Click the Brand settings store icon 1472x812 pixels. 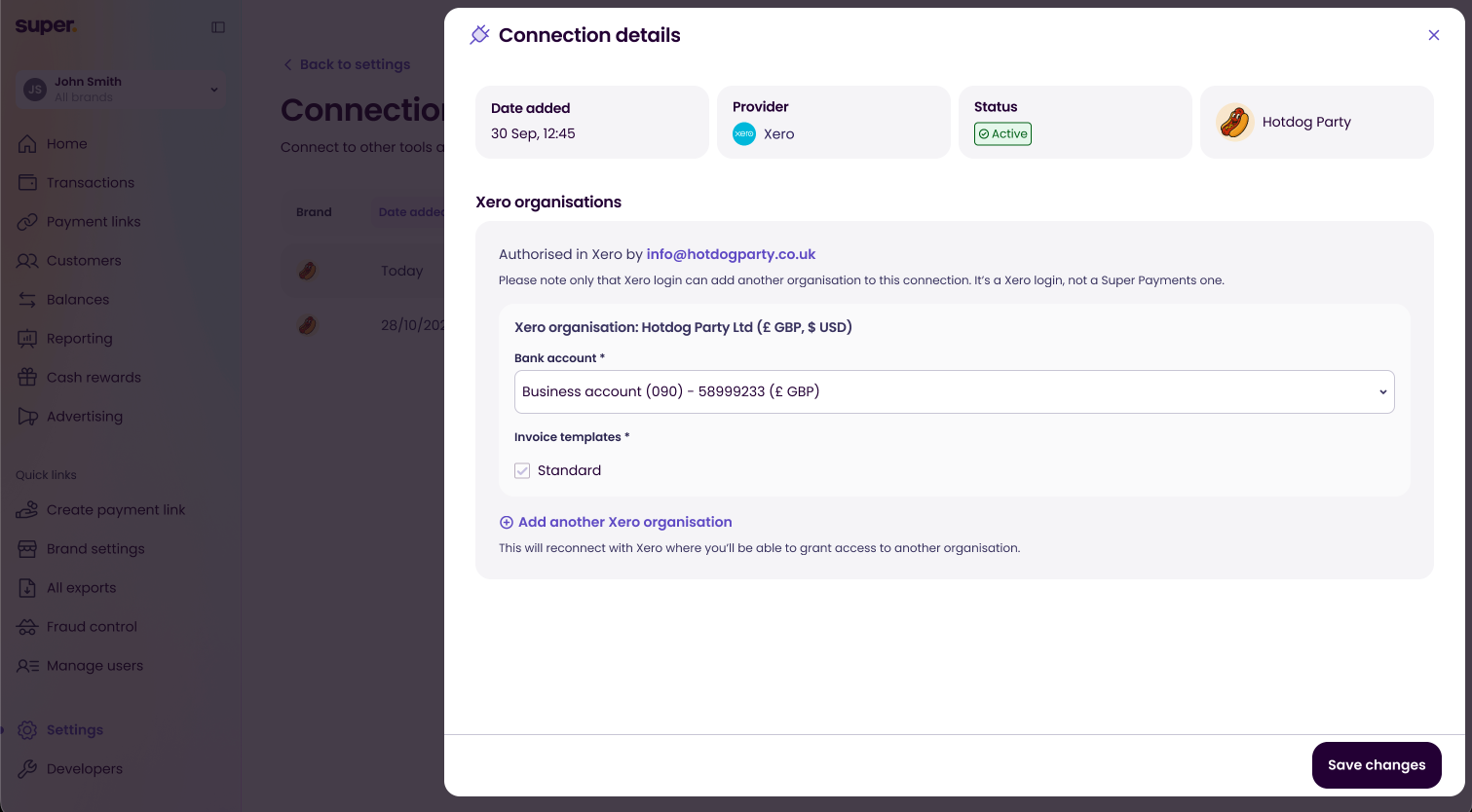coord(27,549)
